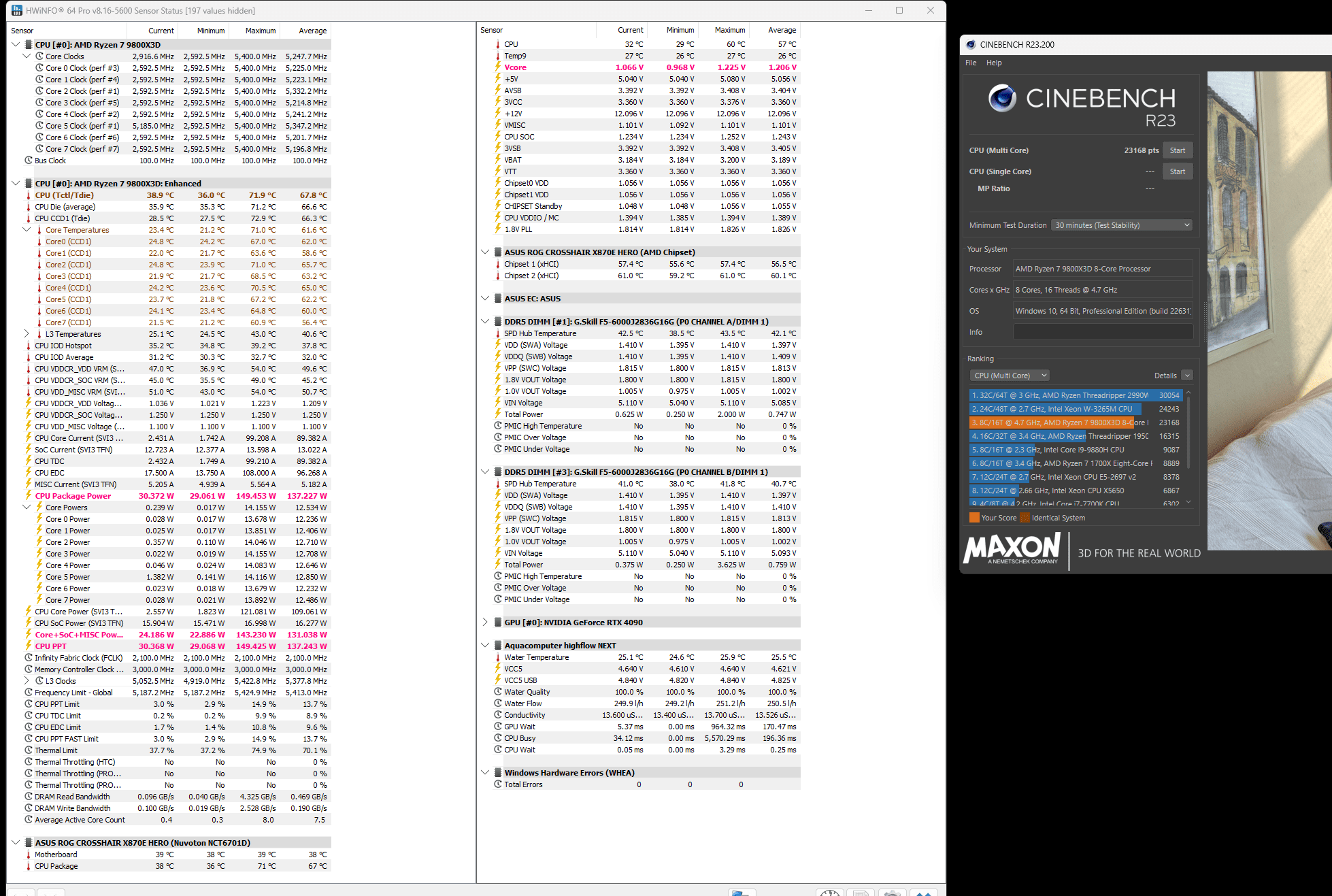The height and width of the screenshot is (896, 1332).
Task: Expand the L3 Clocks node
Action: pyautogui.click(x=27, y=681)
